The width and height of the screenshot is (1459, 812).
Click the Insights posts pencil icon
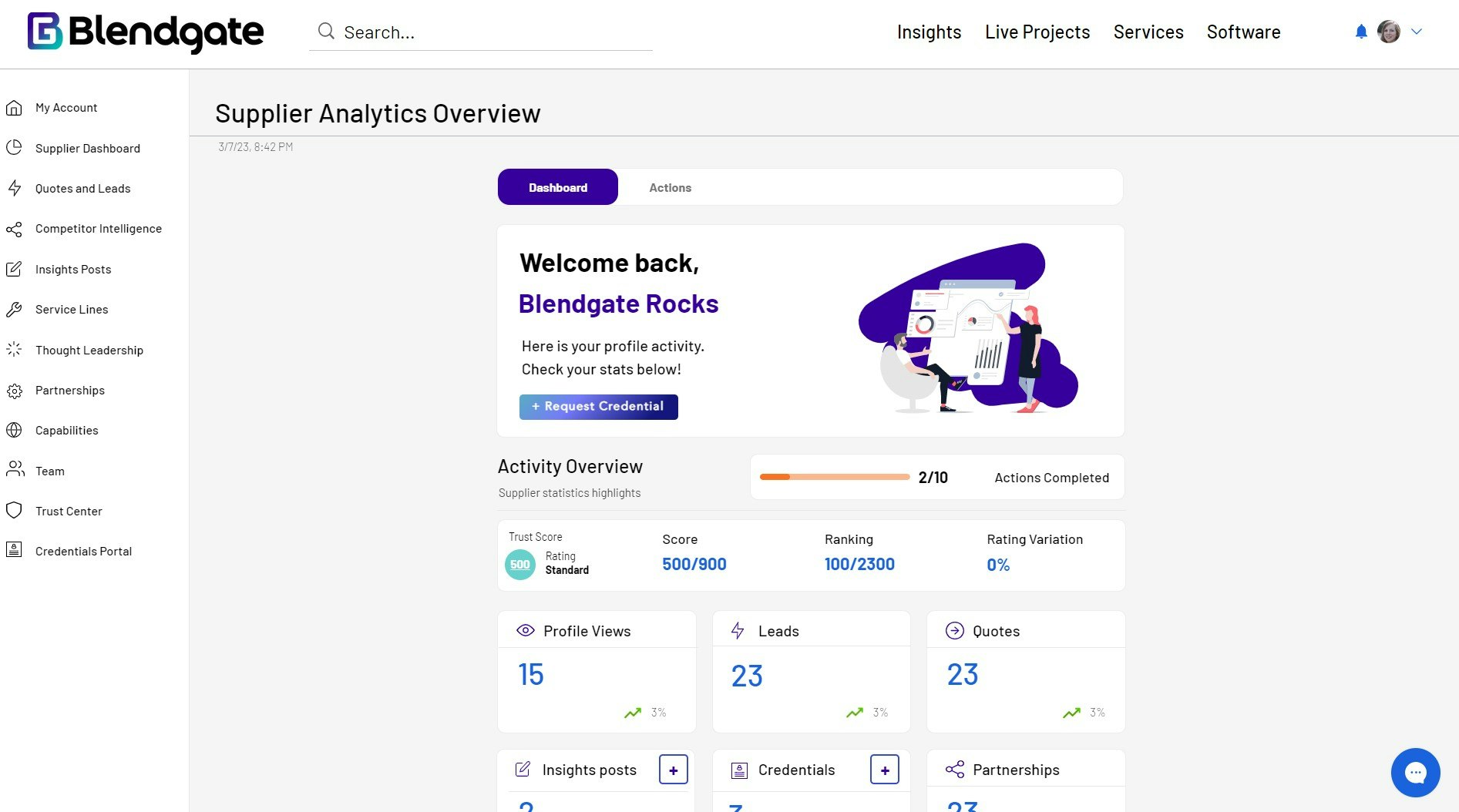click(523, 769)
